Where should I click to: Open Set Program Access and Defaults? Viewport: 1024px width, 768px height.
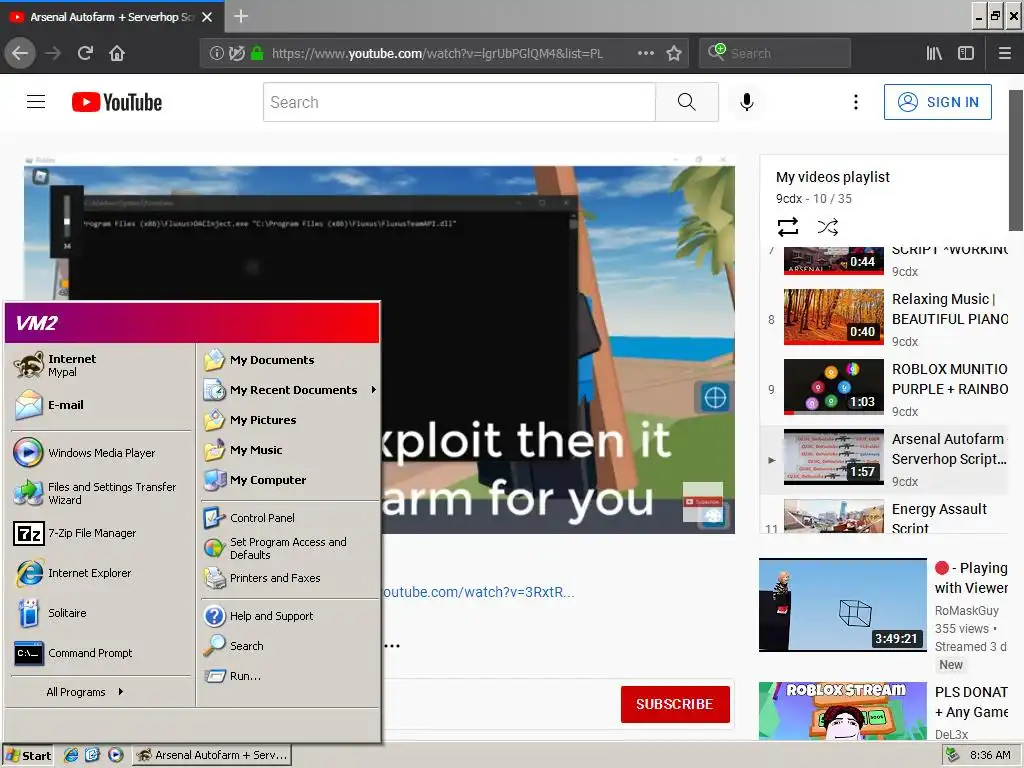tap(275, 548)
